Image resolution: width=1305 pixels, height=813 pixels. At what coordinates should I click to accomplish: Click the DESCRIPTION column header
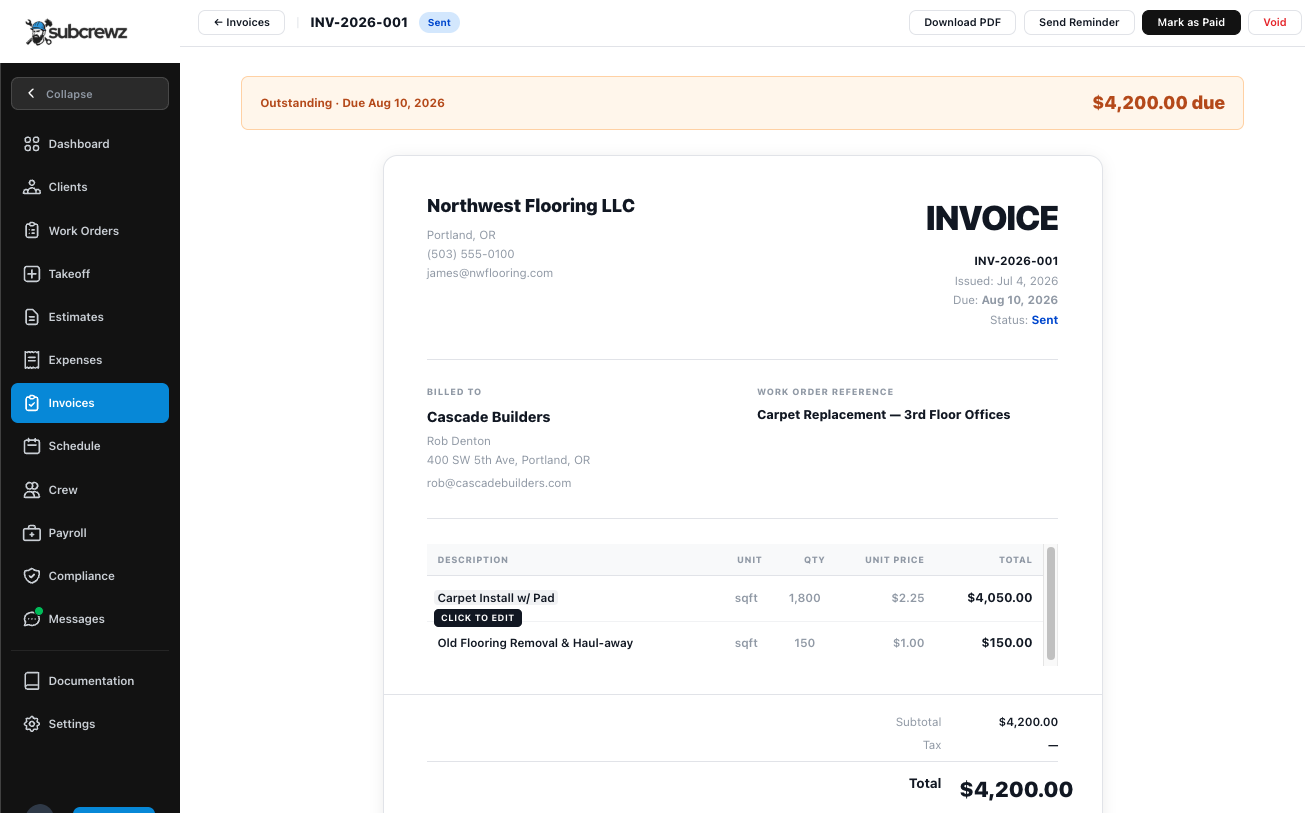point(473,560)
